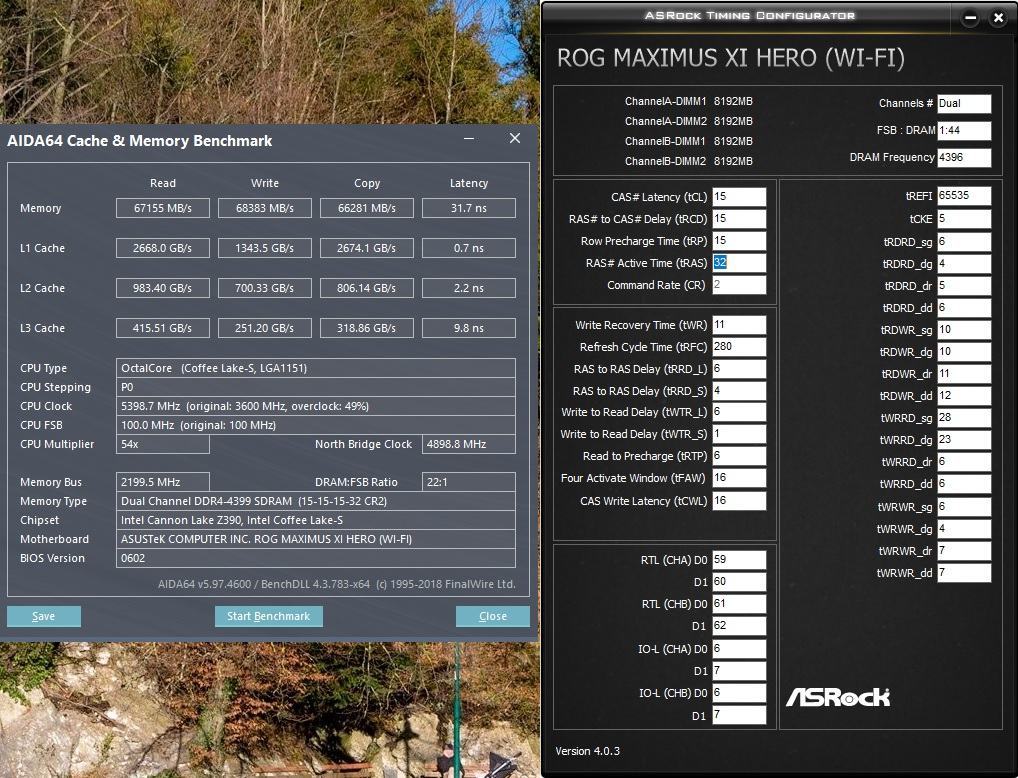The width and height of the screenshot is (1018, 778).
Task: Click Start Benchmark in AIDA64 window
Action: [x=269, y=616]
